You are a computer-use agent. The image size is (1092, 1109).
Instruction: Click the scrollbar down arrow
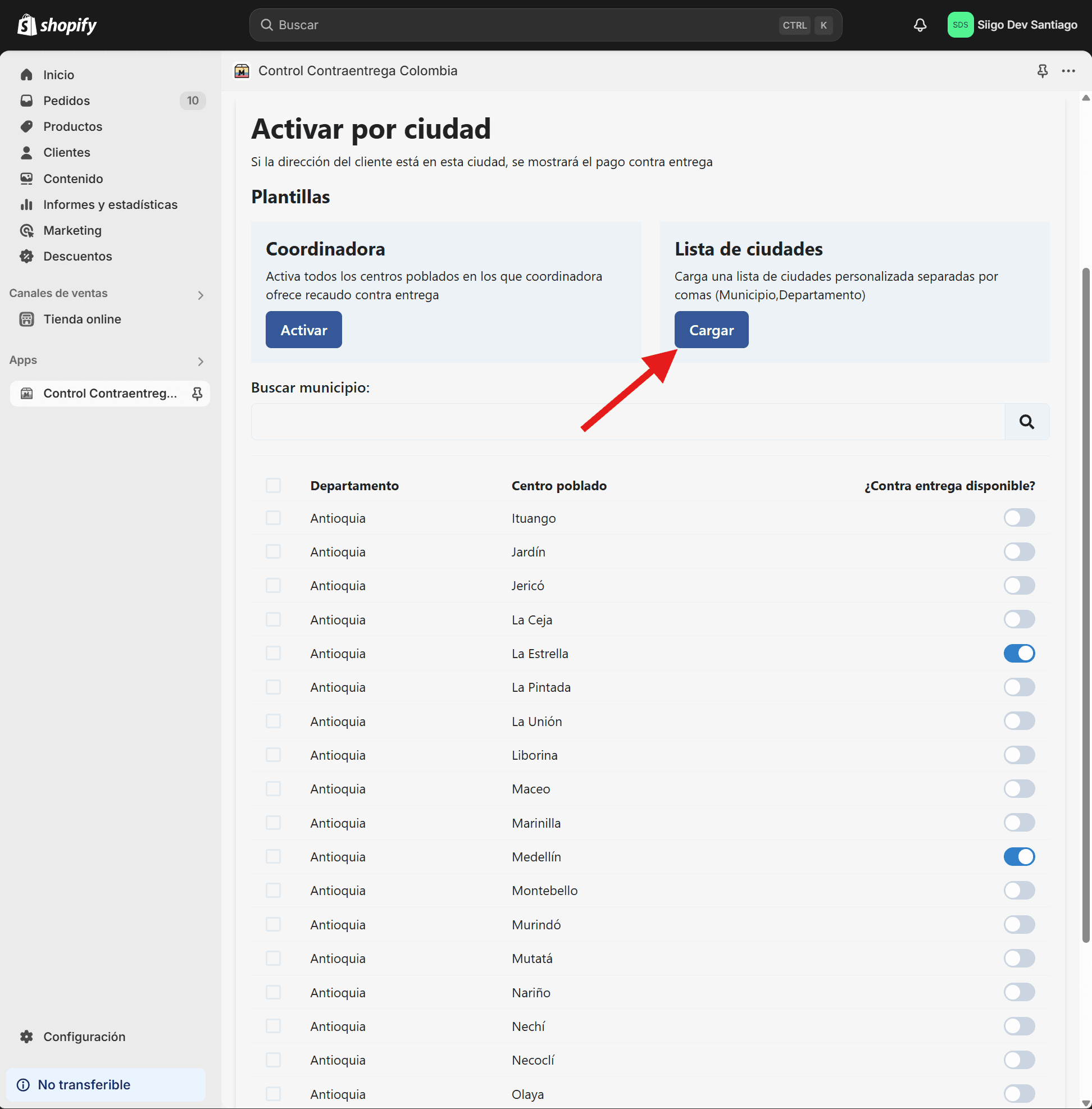pyautogui.click(x=1086, y=1103)
